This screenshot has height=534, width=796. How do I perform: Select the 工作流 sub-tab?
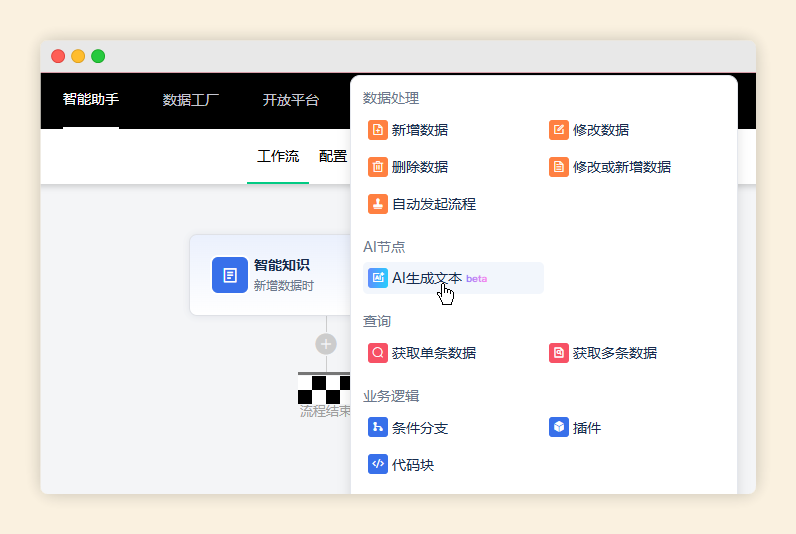coord(278,156)
